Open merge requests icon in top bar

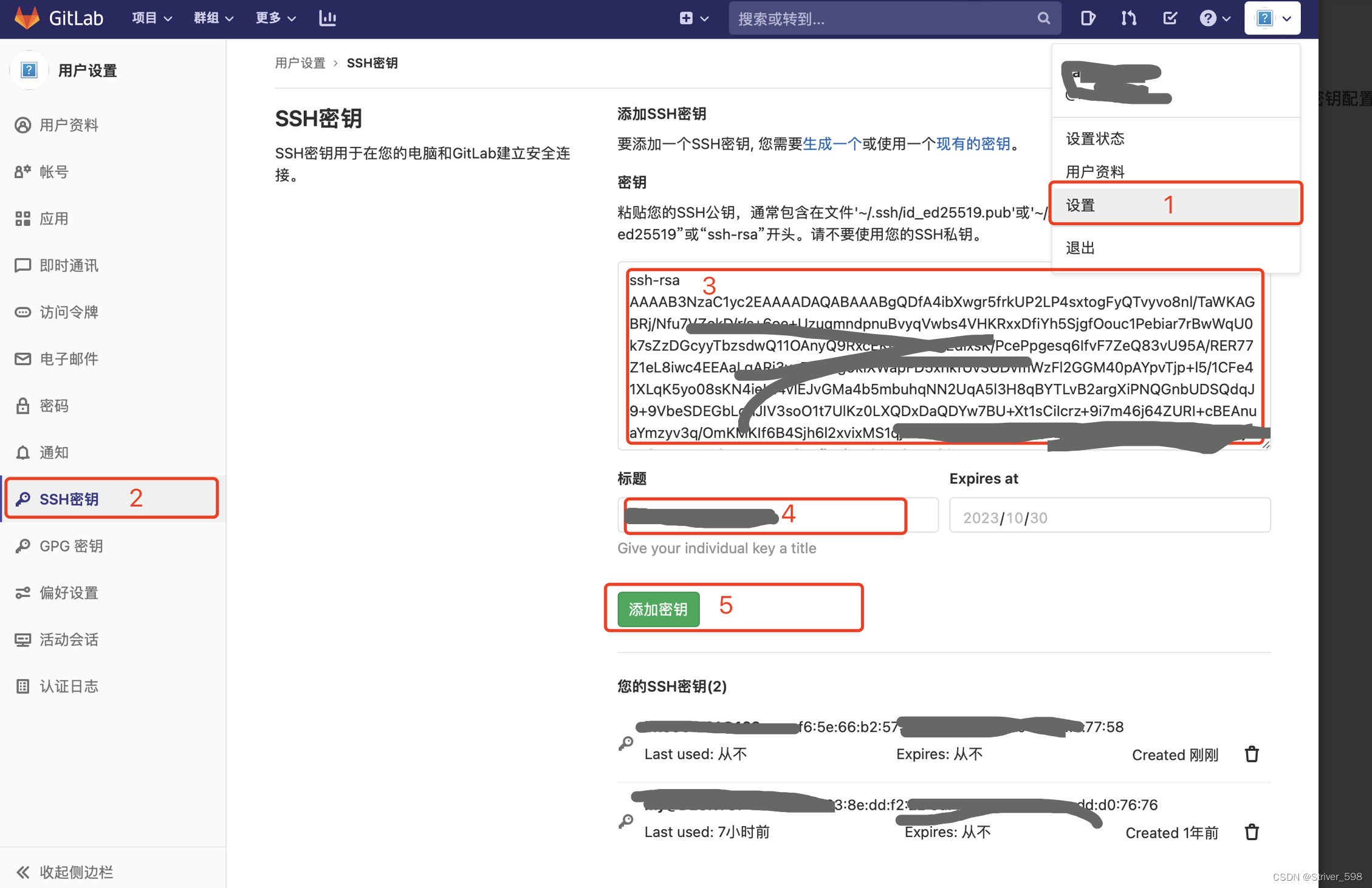1128,18
